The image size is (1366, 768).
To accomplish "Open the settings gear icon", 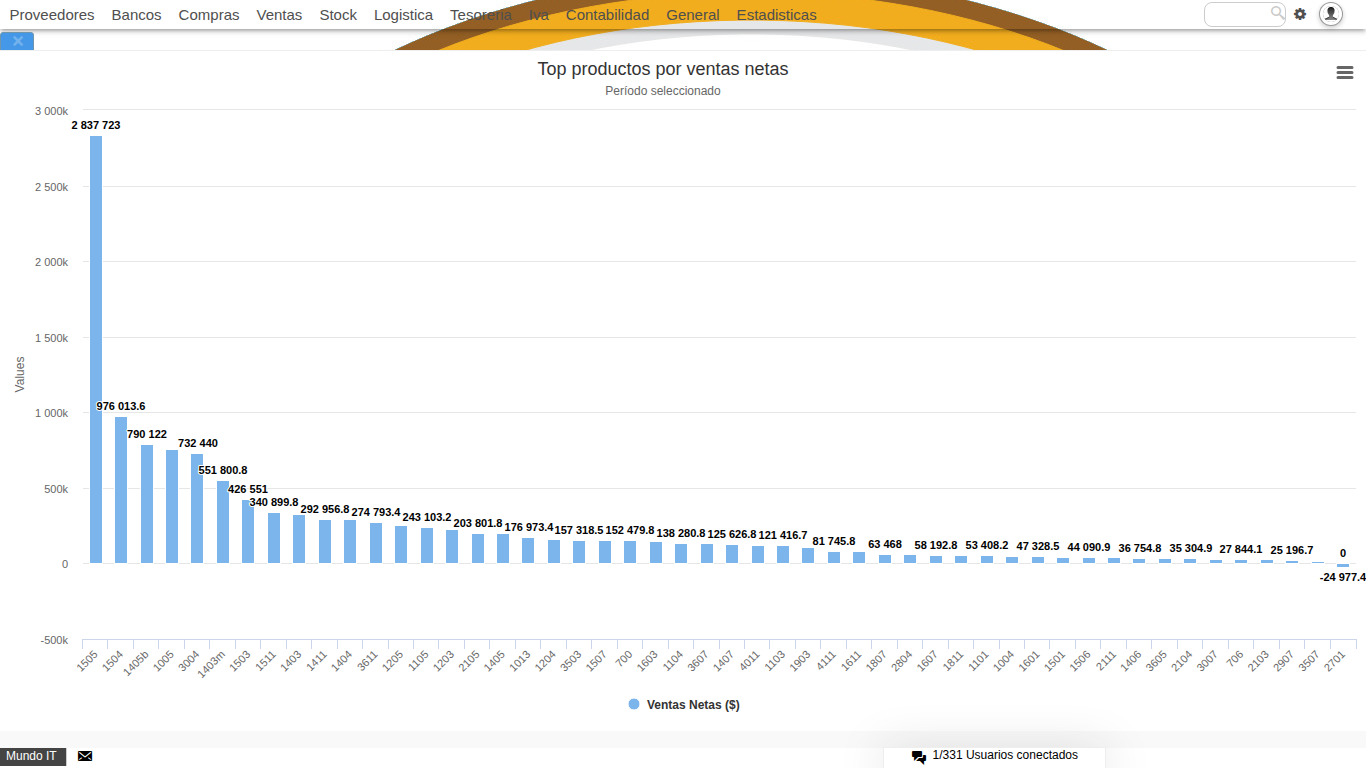I will pyautogui.click(x=1298, y=15).
